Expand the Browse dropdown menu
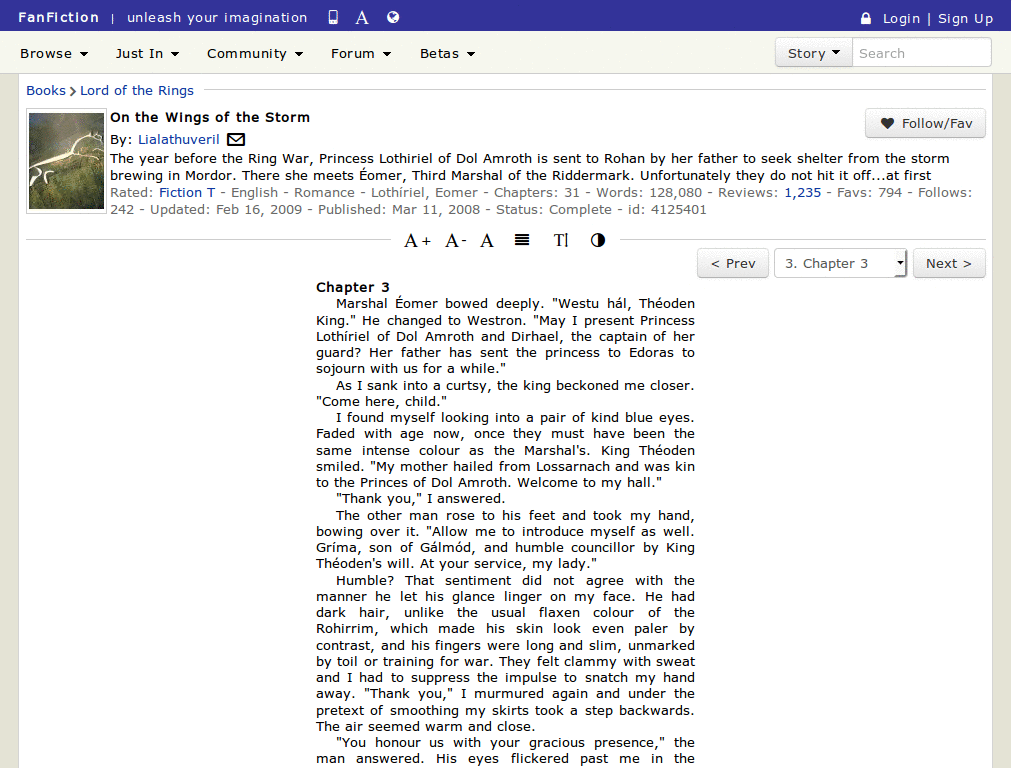Image resolution: width=1024 pixels, height=768 pixels. click(x=54, y=53)
